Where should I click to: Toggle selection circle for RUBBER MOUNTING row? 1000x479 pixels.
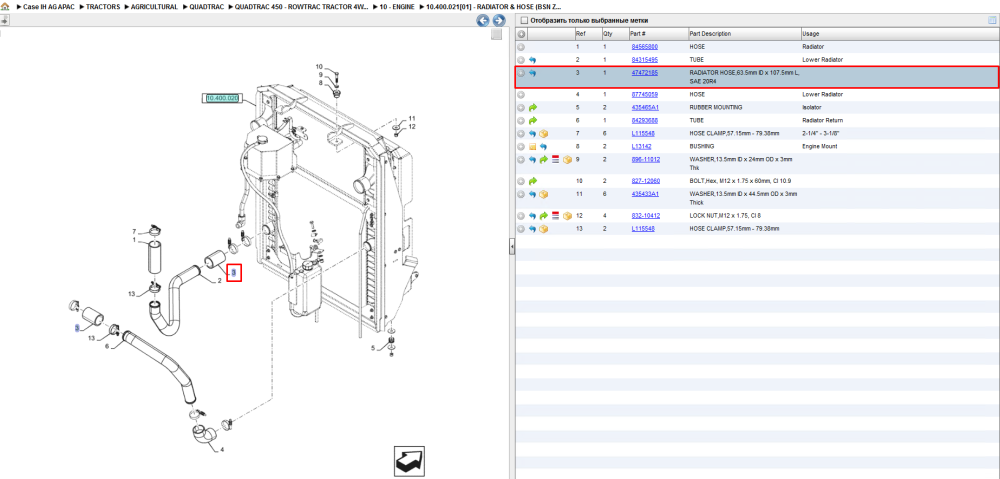click(521, 107)
